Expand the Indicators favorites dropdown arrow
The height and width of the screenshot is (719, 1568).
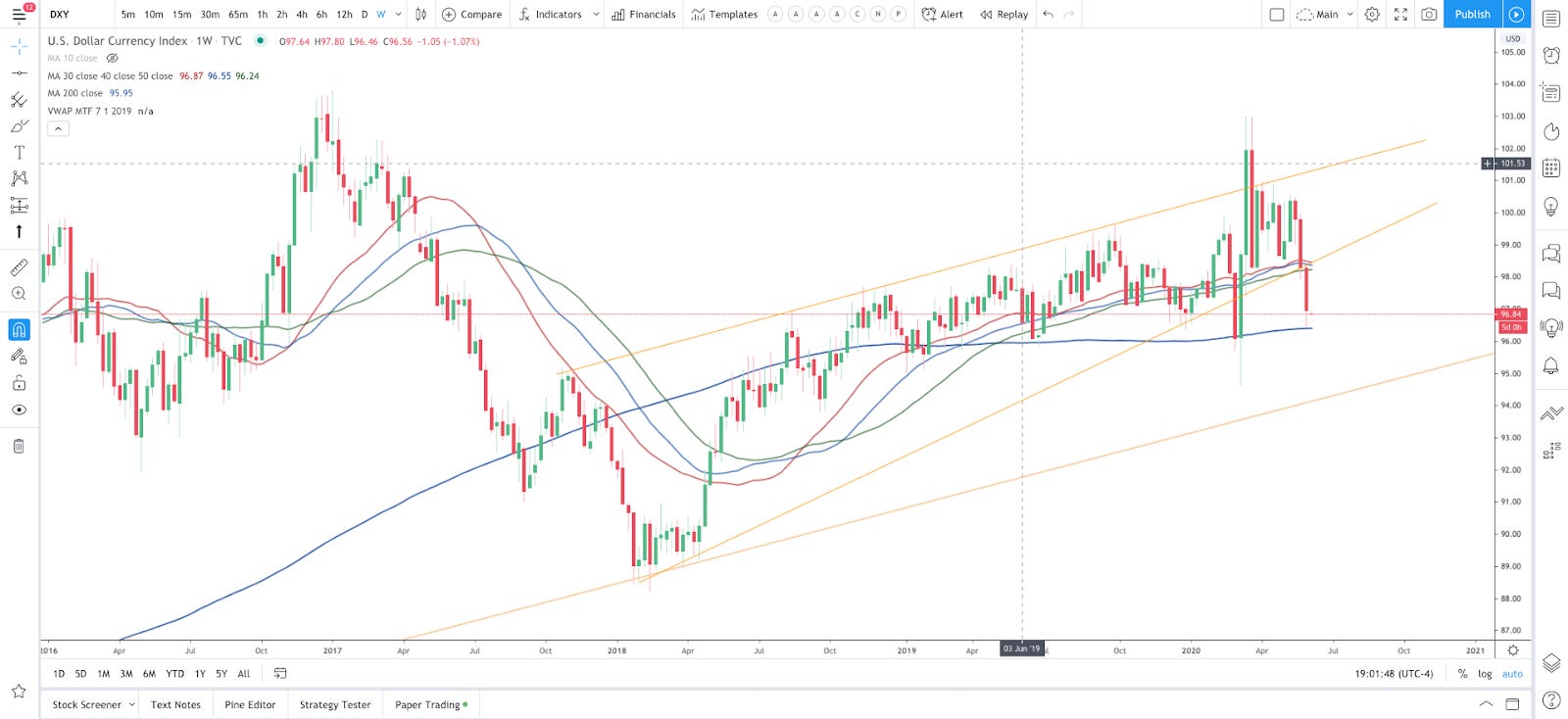(596, 15)
